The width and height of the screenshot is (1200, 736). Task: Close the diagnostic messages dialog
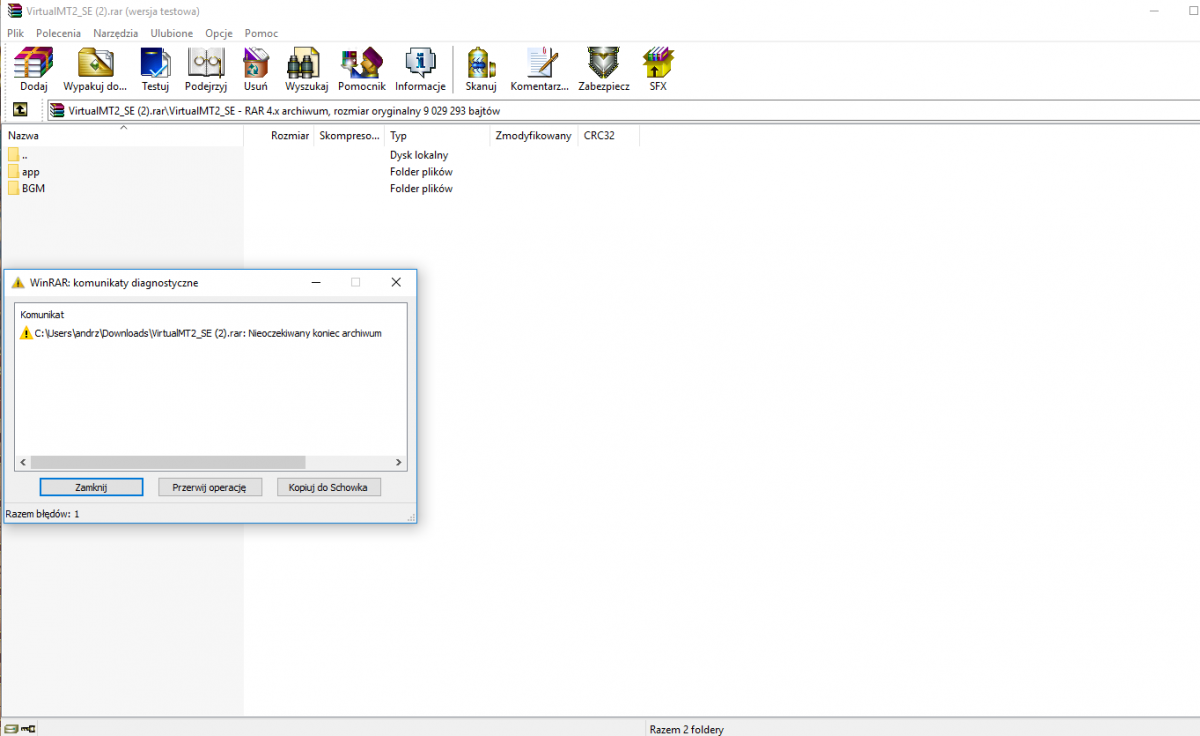[x=396, y=283]
